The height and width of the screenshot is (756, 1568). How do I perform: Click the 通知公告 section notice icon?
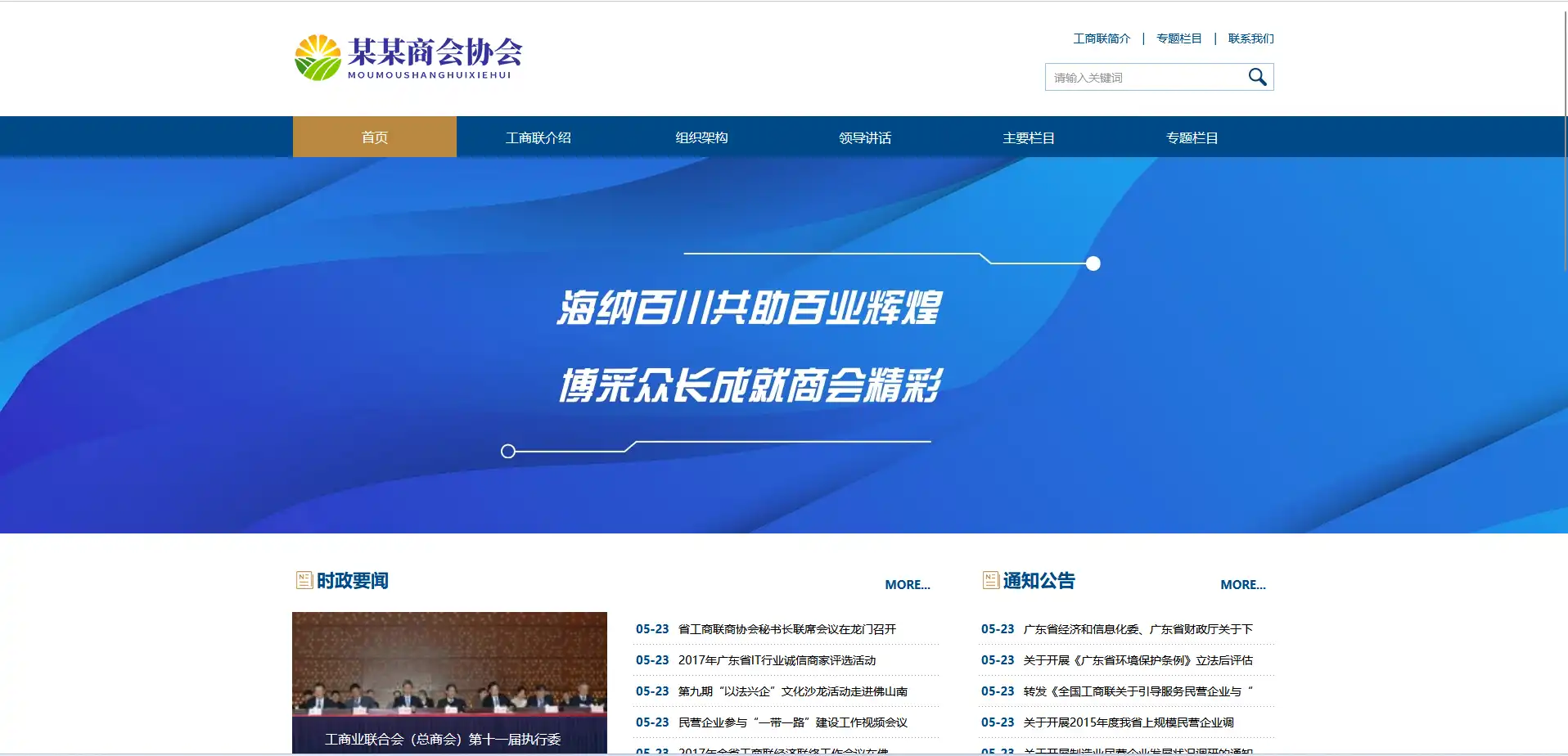pos(990,580)
